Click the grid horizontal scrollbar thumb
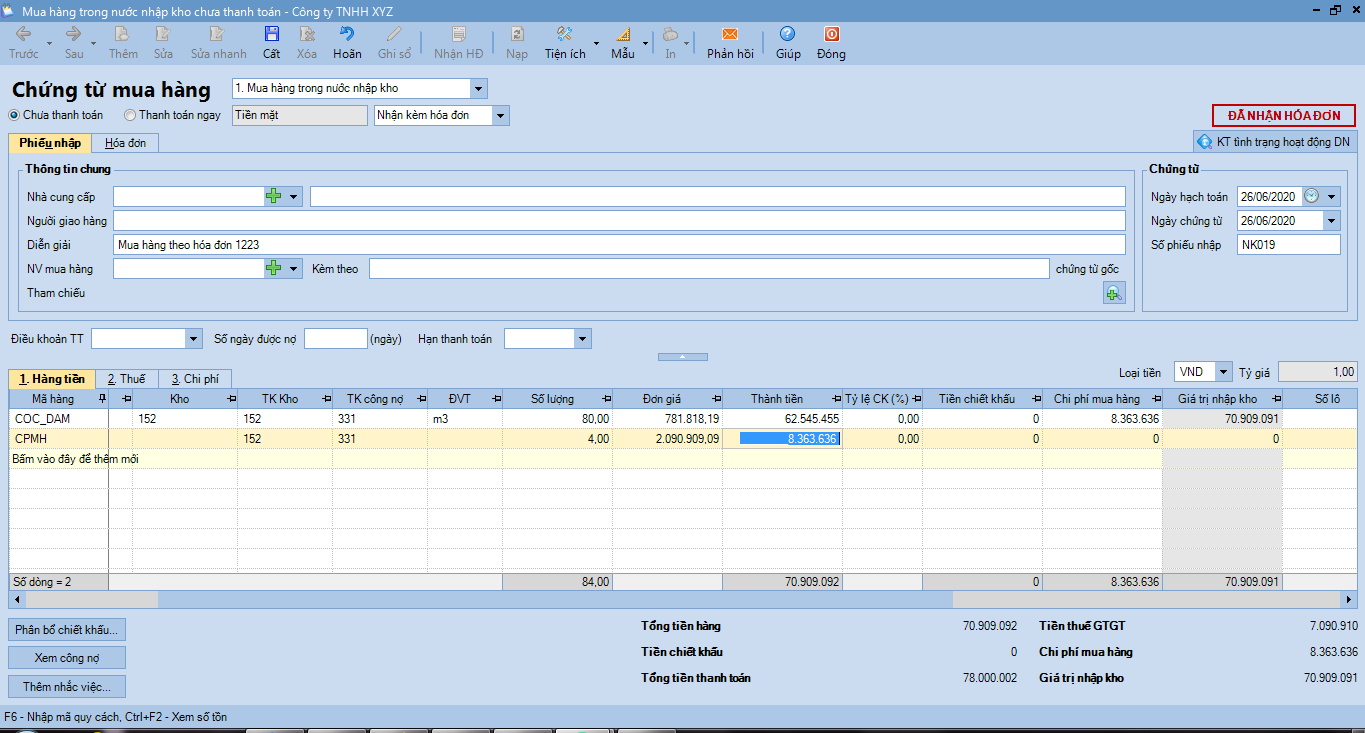The image size is (1365, 733). 555,599
